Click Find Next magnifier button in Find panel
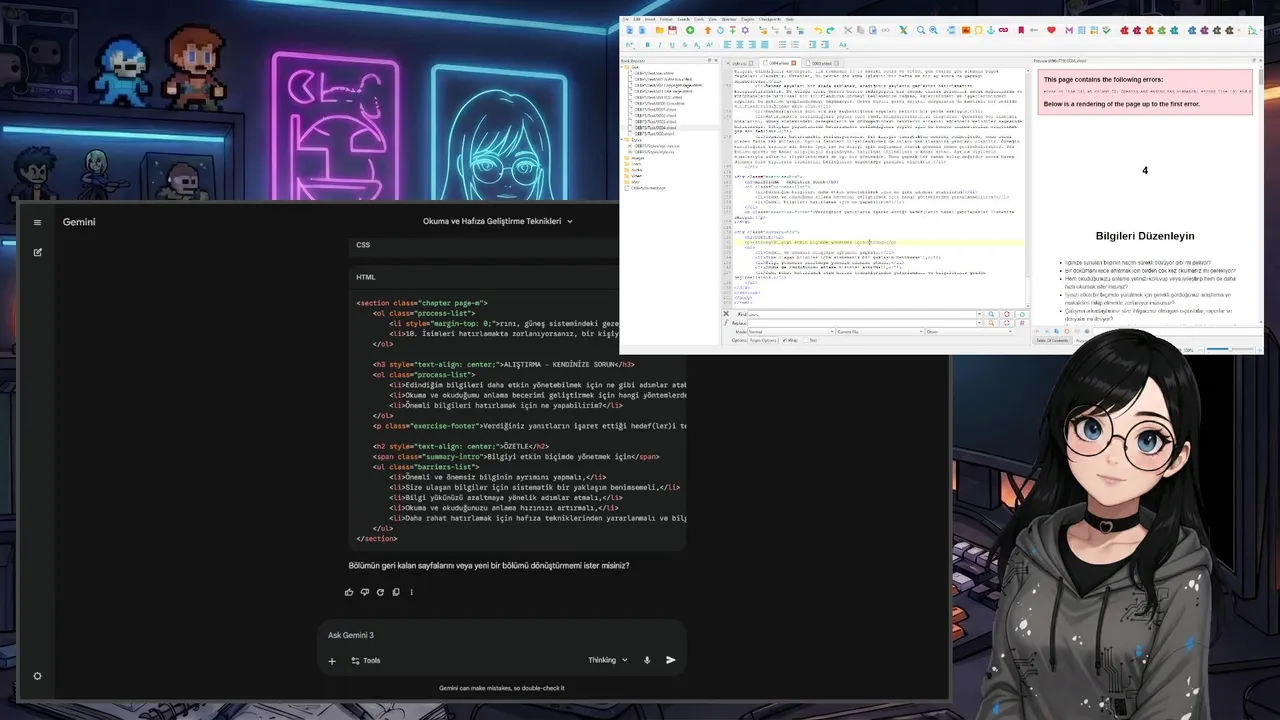Image resolution: width=1280 pixels, height=720 pixels. click(991, 314)
